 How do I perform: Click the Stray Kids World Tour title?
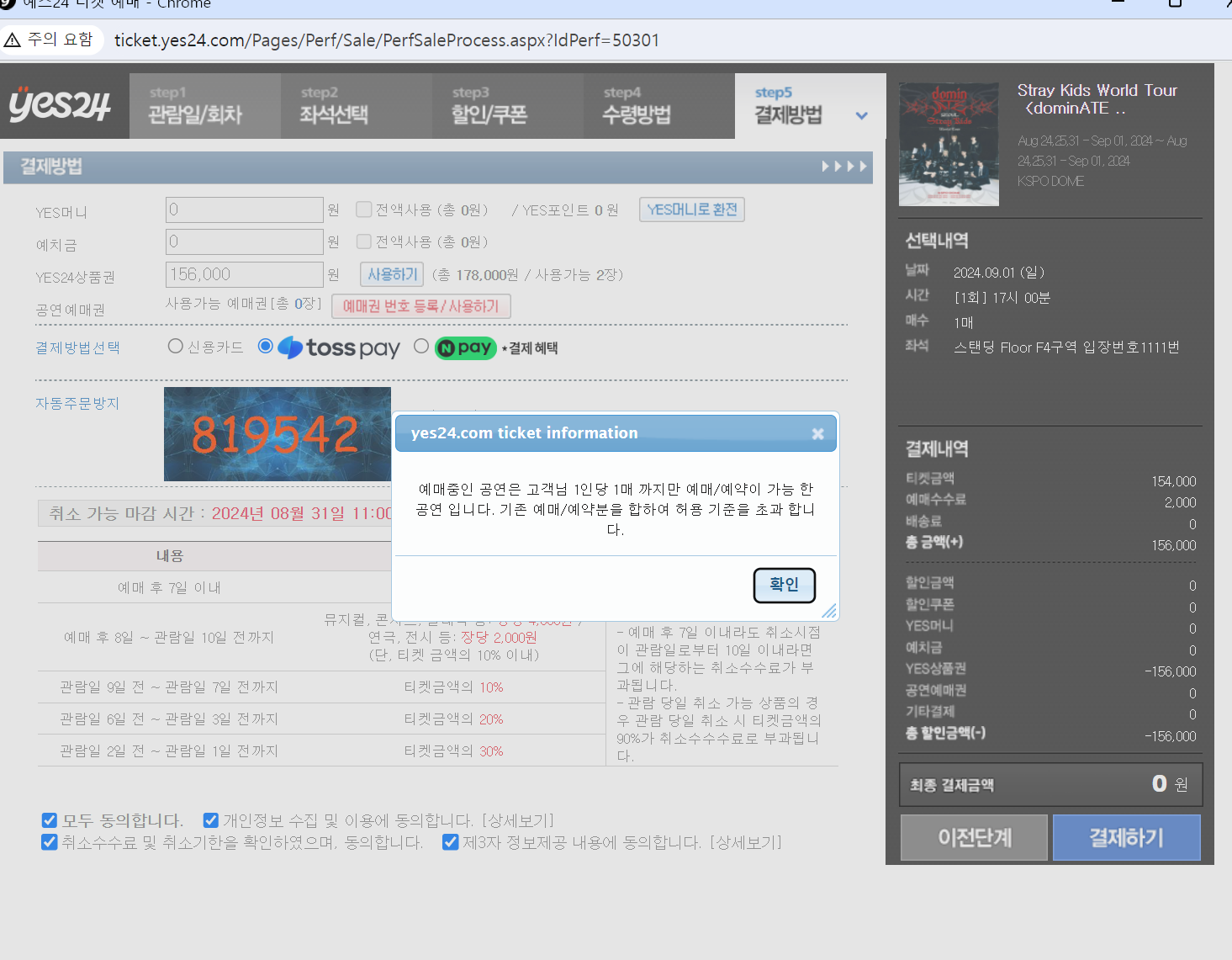[1097, 98]
